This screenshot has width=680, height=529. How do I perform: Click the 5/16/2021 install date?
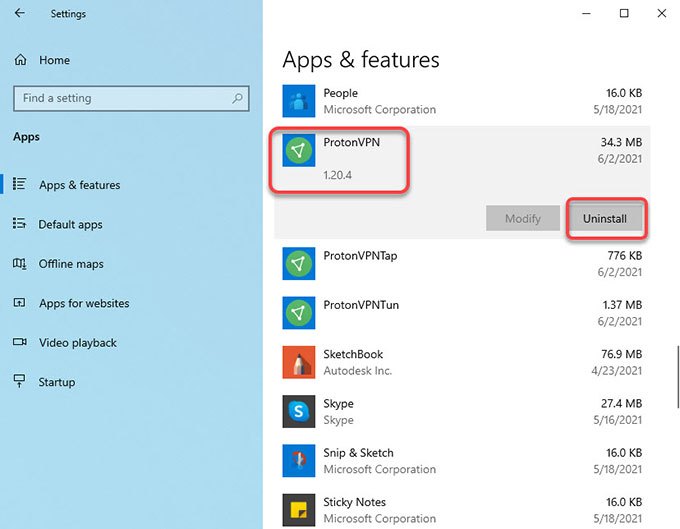coord(618,420)
